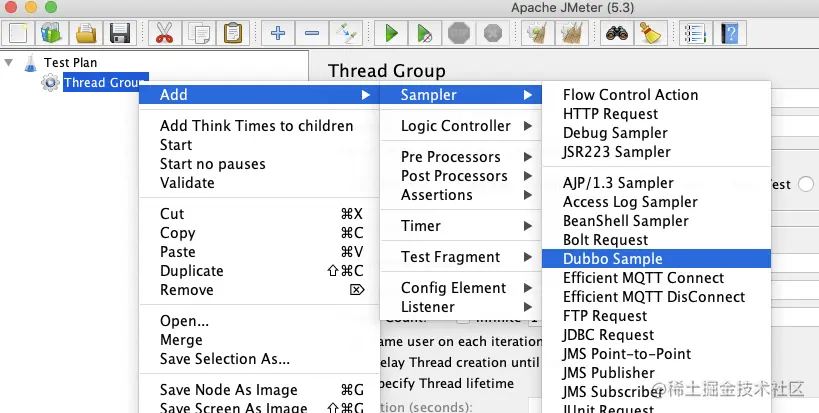The image size is (819, 413).
Task: Click the Test Plan flask icon
Action: [31, 63]
